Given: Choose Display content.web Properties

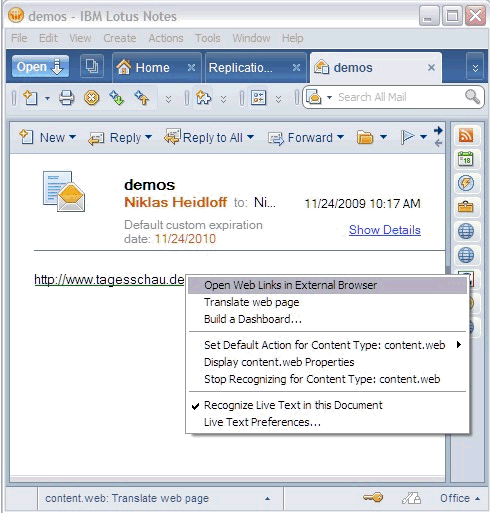Looking at the screenshot, I should point(328,362).
